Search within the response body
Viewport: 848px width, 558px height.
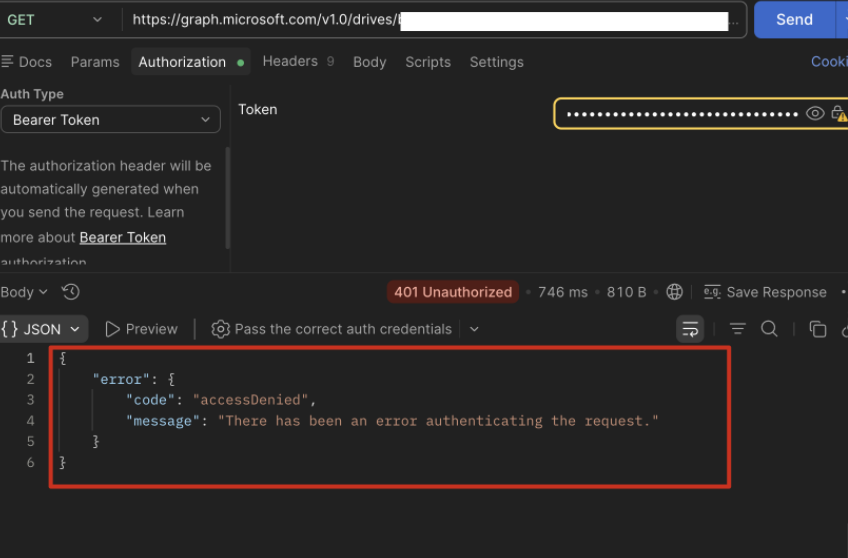click(769, 329)
